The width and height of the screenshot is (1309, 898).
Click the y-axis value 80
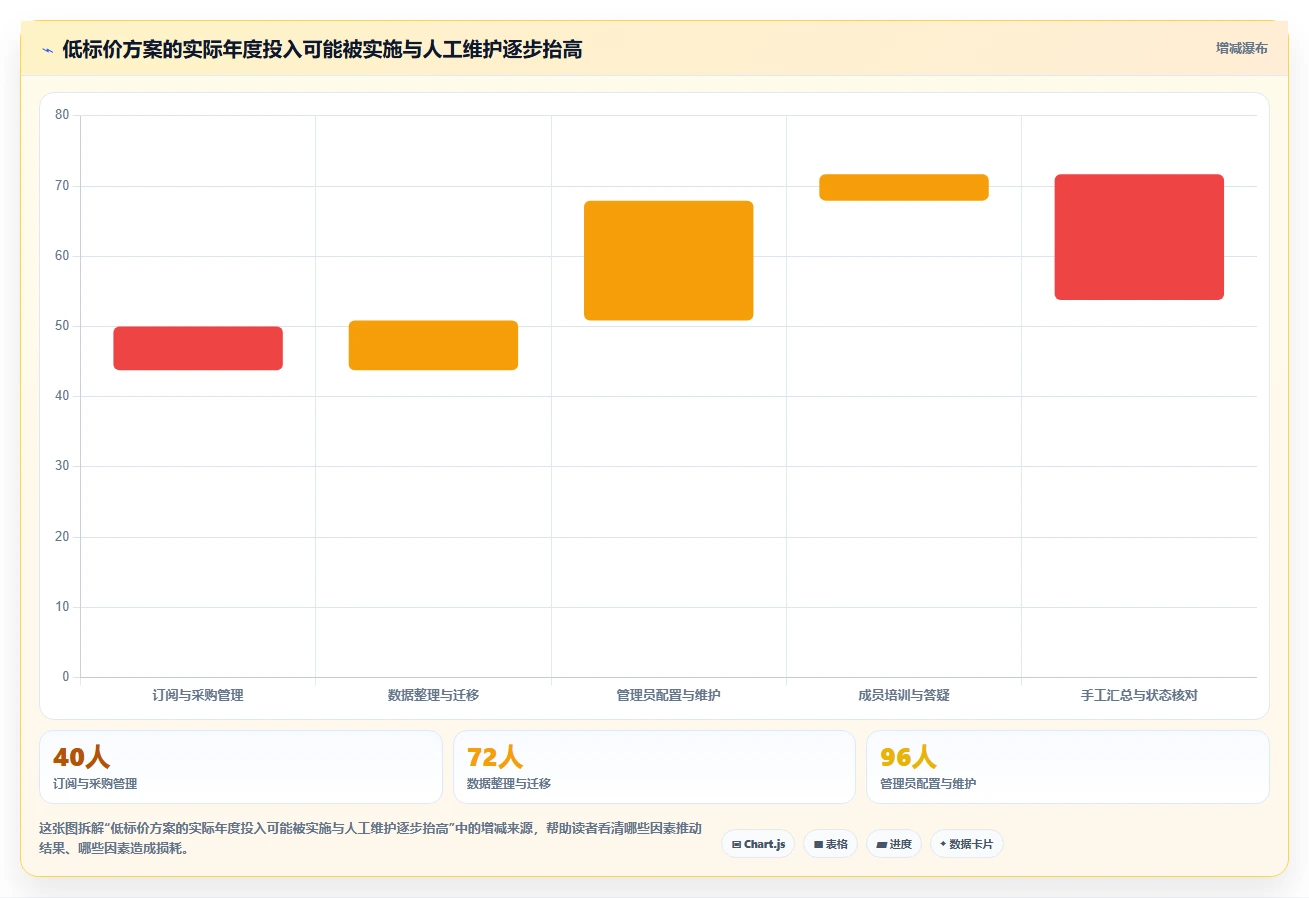point(62,115)
